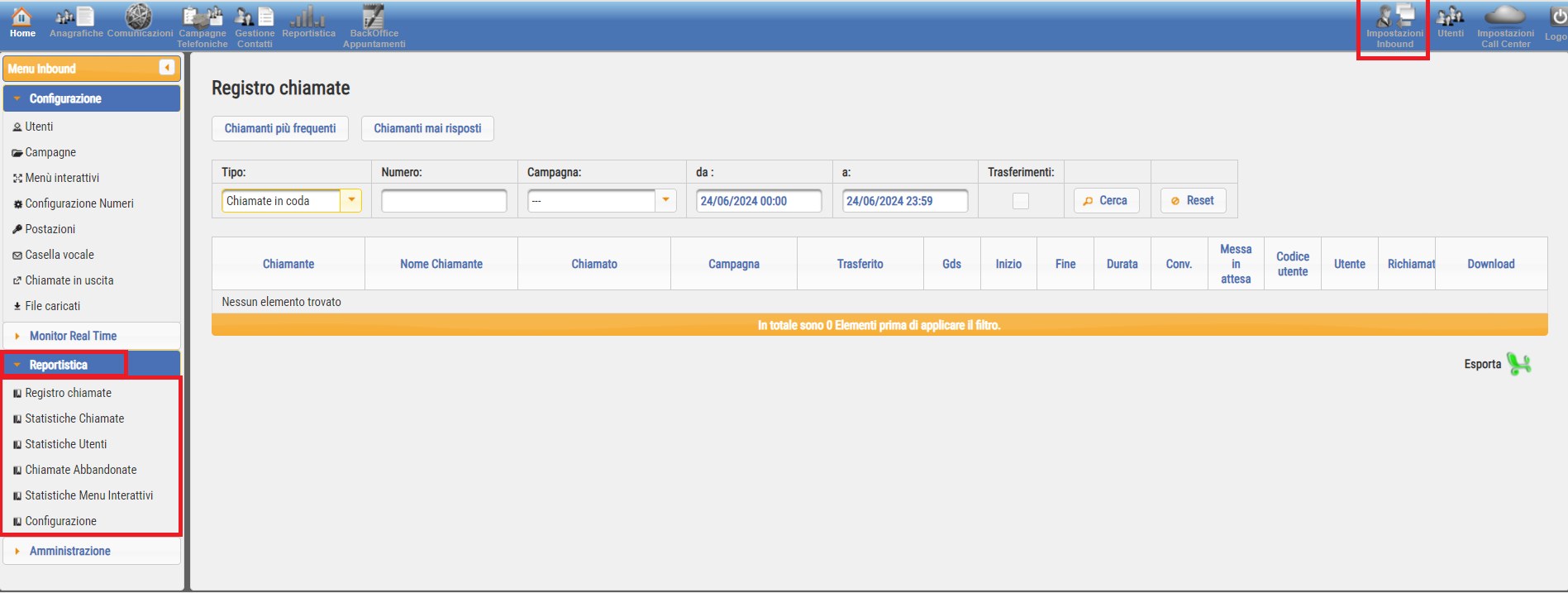Open Gestione Contatti toolbar icon
This screenshot has width=1568, height=593.
click(255, 25)
